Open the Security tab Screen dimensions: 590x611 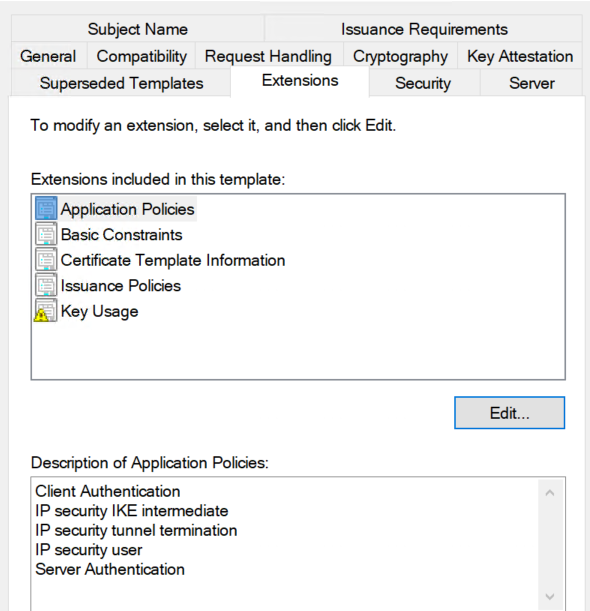(423, 83)
